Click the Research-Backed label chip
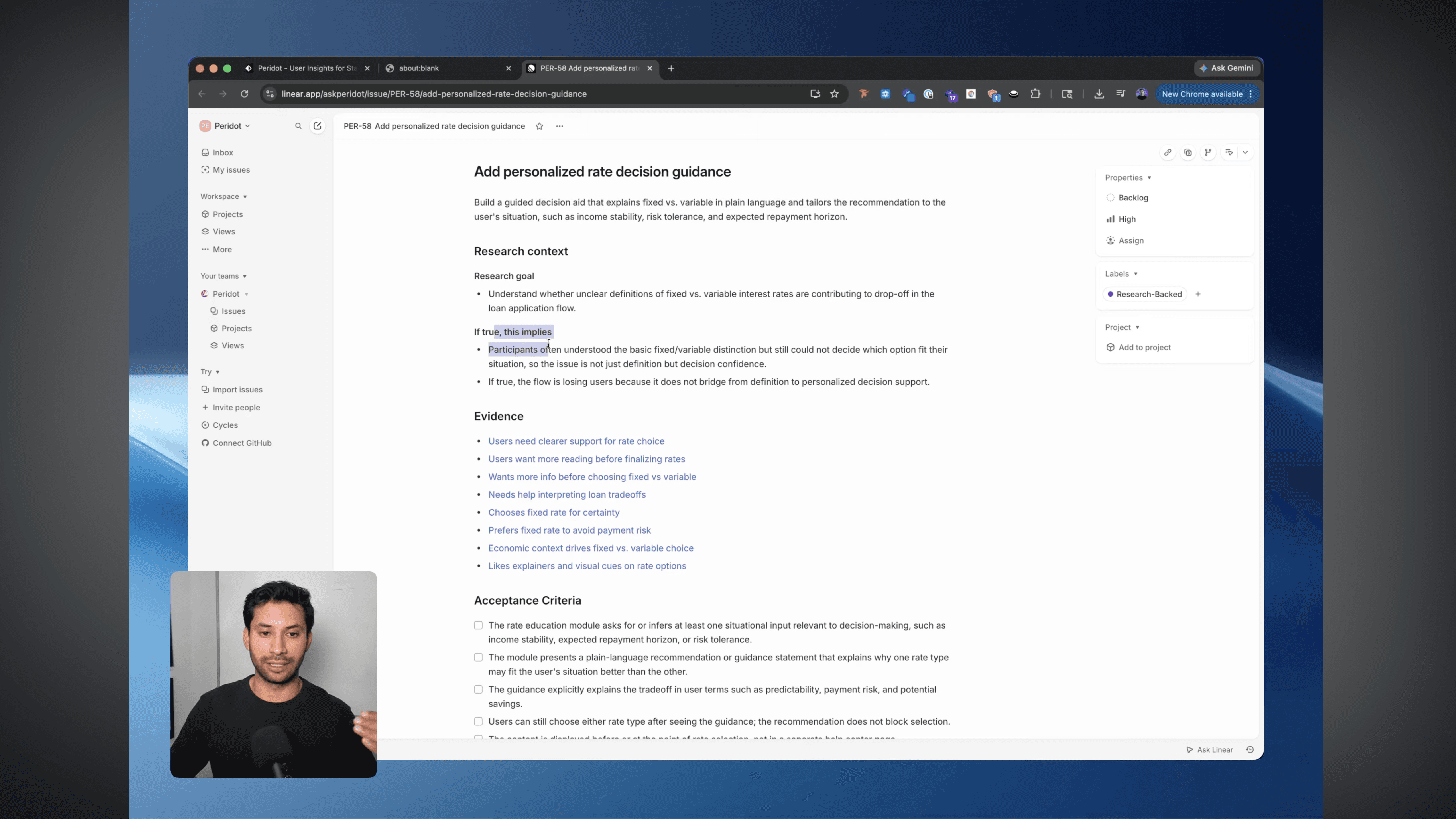The image size is (1456, 819). tap(1144, 294)
